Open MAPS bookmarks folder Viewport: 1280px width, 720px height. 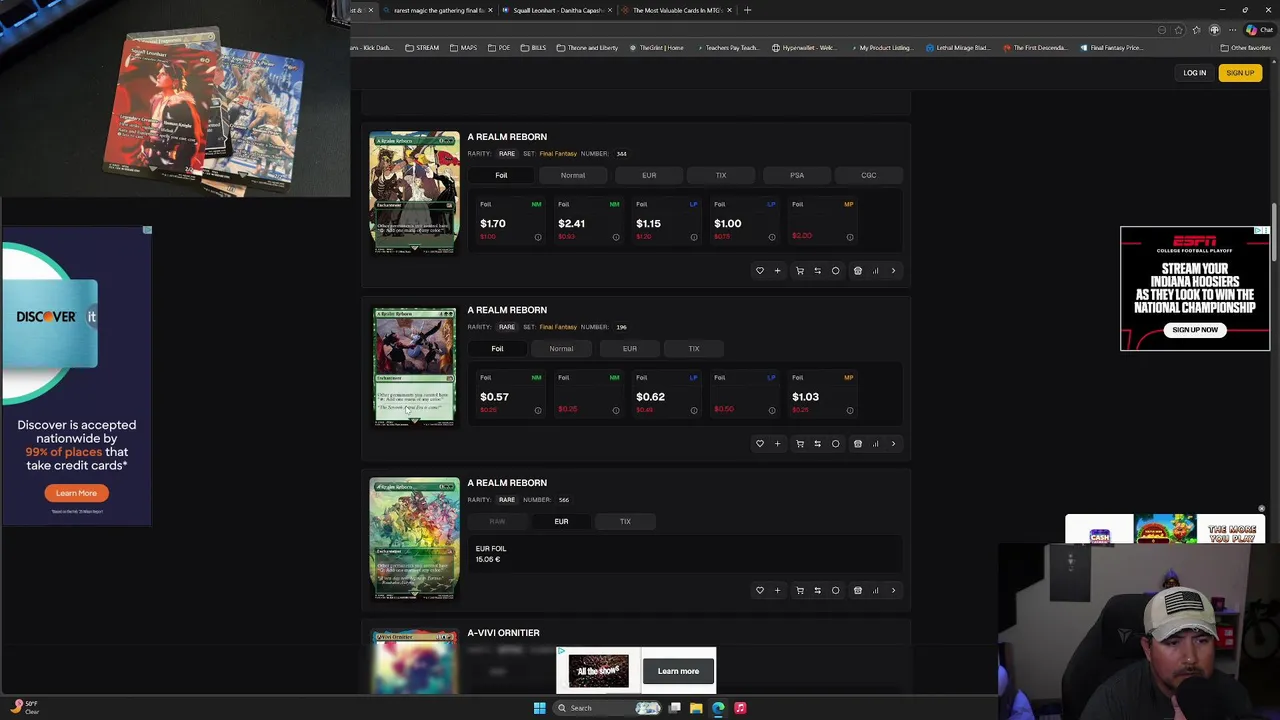[x=463, y=48]
